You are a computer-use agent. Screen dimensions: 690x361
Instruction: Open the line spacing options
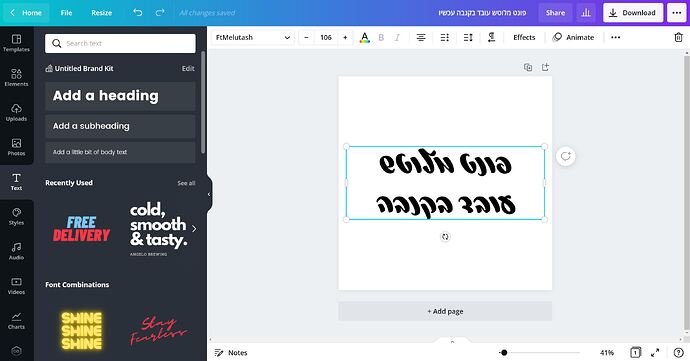pos(468,37)
